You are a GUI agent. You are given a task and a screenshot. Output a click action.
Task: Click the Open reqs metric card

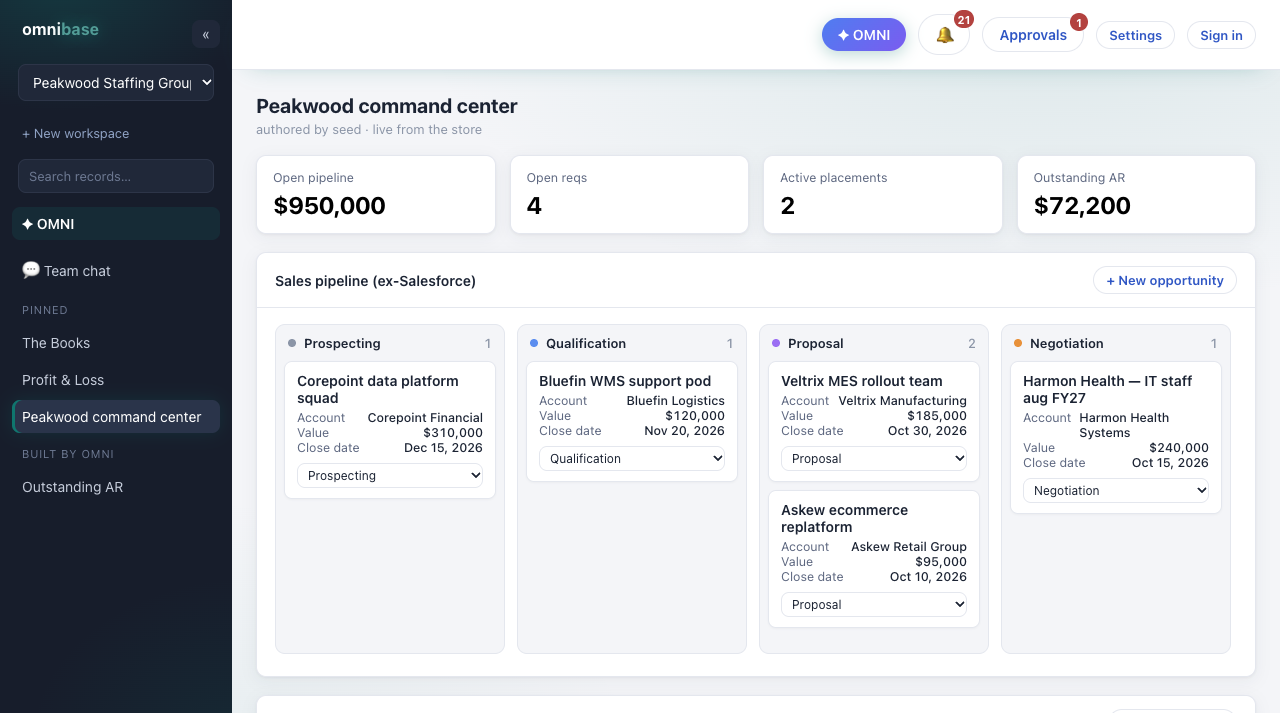pos(629,195)
